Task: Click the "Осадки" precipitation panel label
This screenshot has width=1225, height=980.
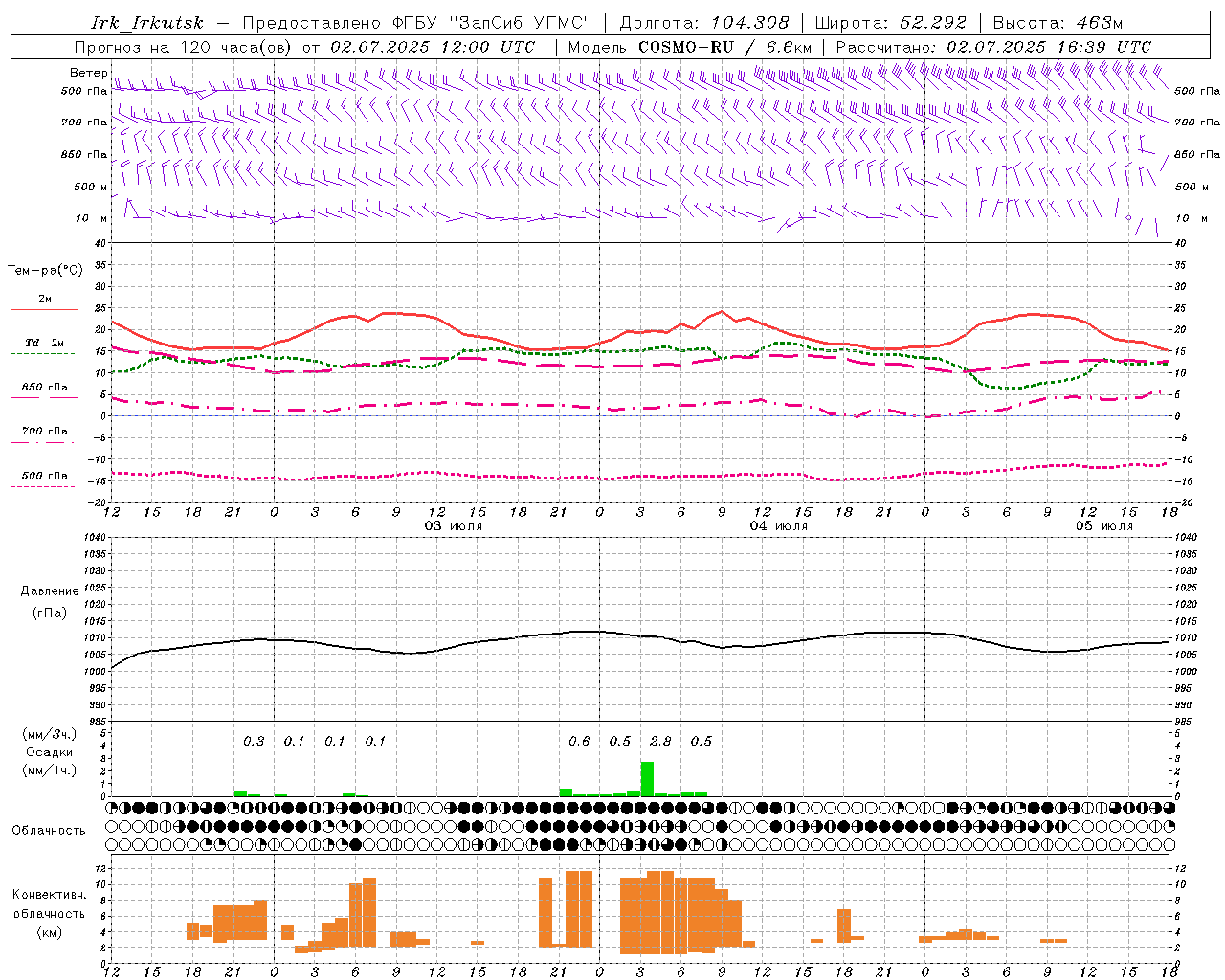Action: coord(49,752)
